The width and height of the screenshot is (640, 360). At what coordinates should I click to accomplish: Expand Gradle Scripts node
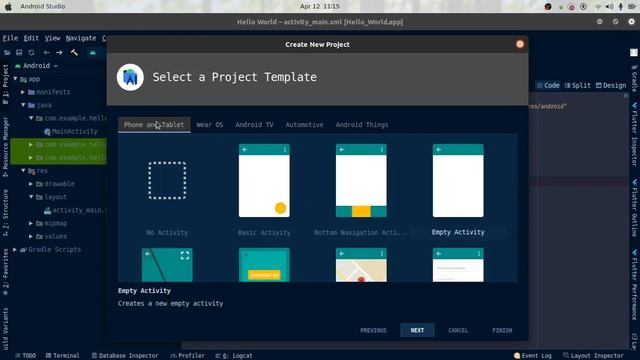(15, 249)
